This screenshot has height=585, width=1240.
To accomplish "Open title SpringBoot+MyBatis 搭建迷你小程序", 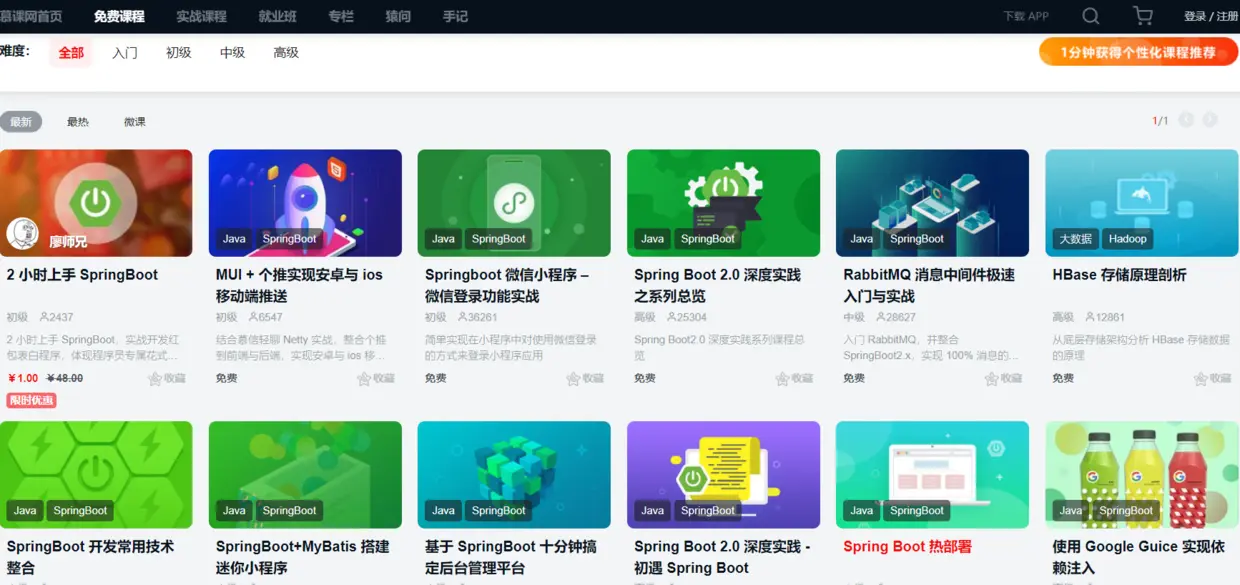I will click(x=302, y=557).
